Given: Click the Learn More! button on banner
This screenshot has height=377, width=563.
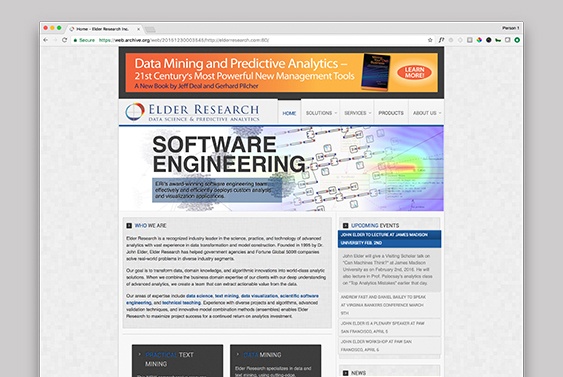Looking at the screenshot, I should click(x=414, y=72).
